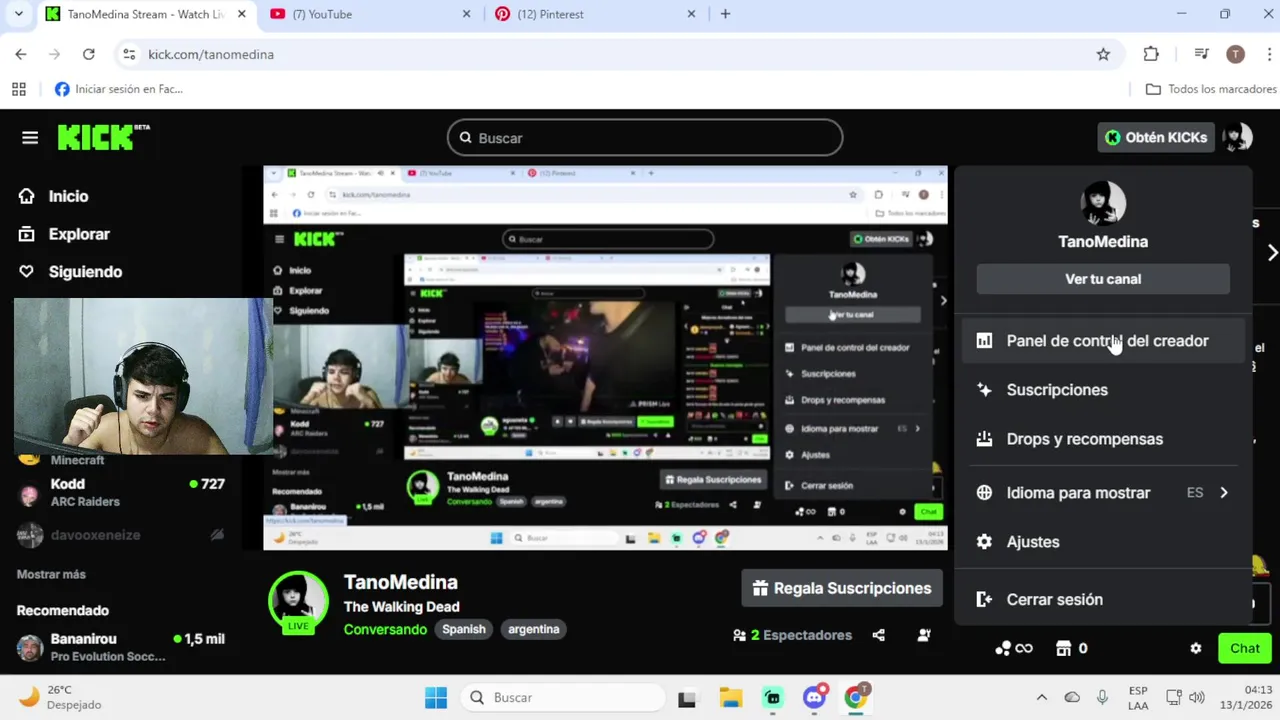Open Panel de control del creador
This screenshot has height=720, width=1280.
(1103, 341)
